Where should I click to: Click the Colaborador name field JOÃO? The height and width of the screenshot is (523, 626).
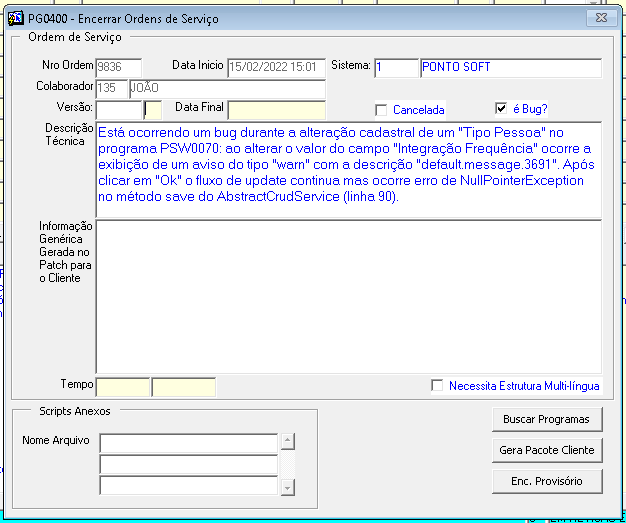228,88
